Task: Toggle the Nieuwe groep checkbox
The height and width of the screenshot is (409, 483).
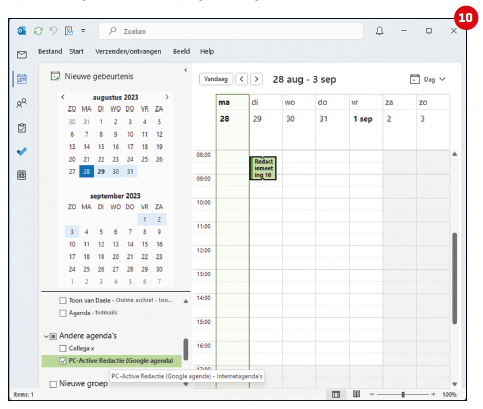Action: [53, 384]
